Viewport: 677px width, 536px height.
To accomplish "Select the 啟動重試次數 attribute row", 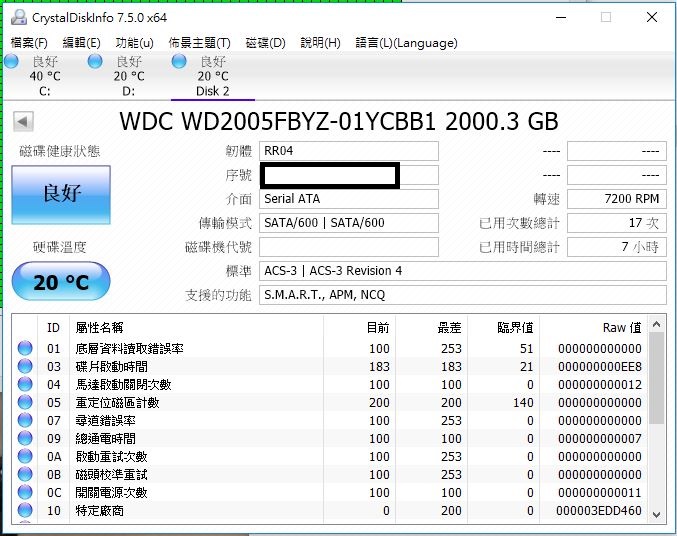I will tap(331, 457).
